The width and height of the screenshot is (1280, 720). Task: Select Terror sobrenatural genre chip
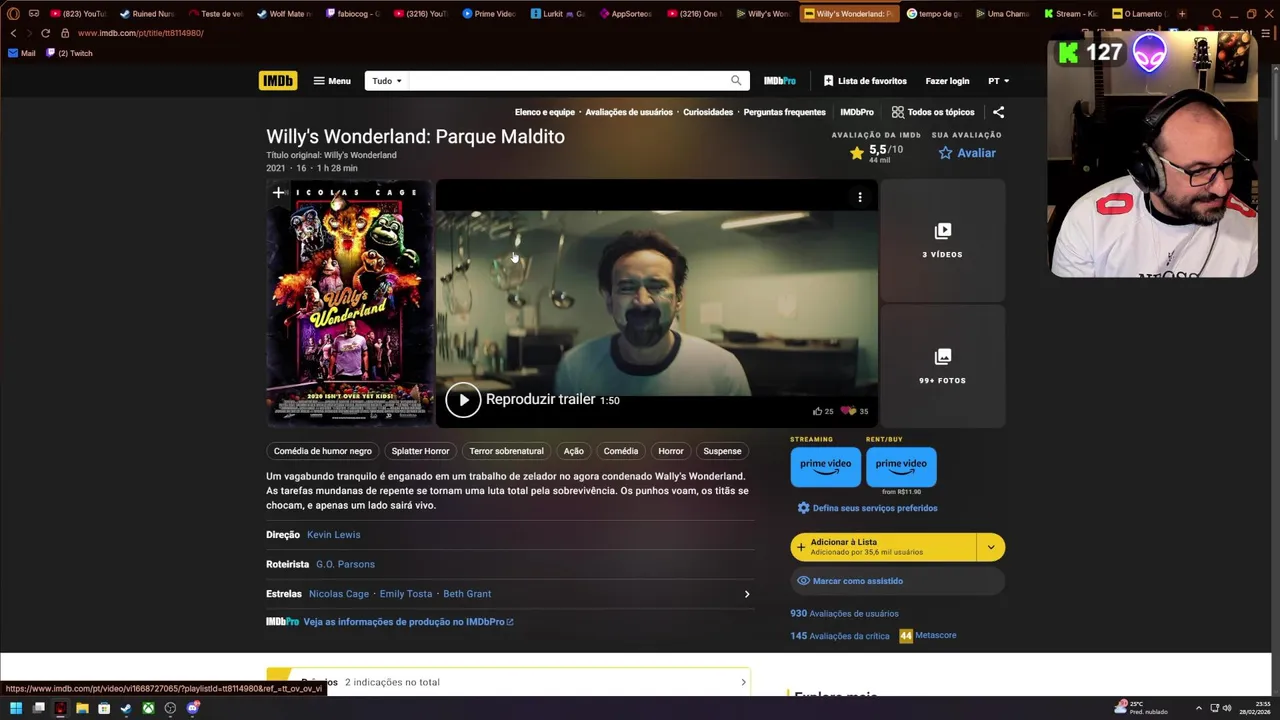coord(506,451)
